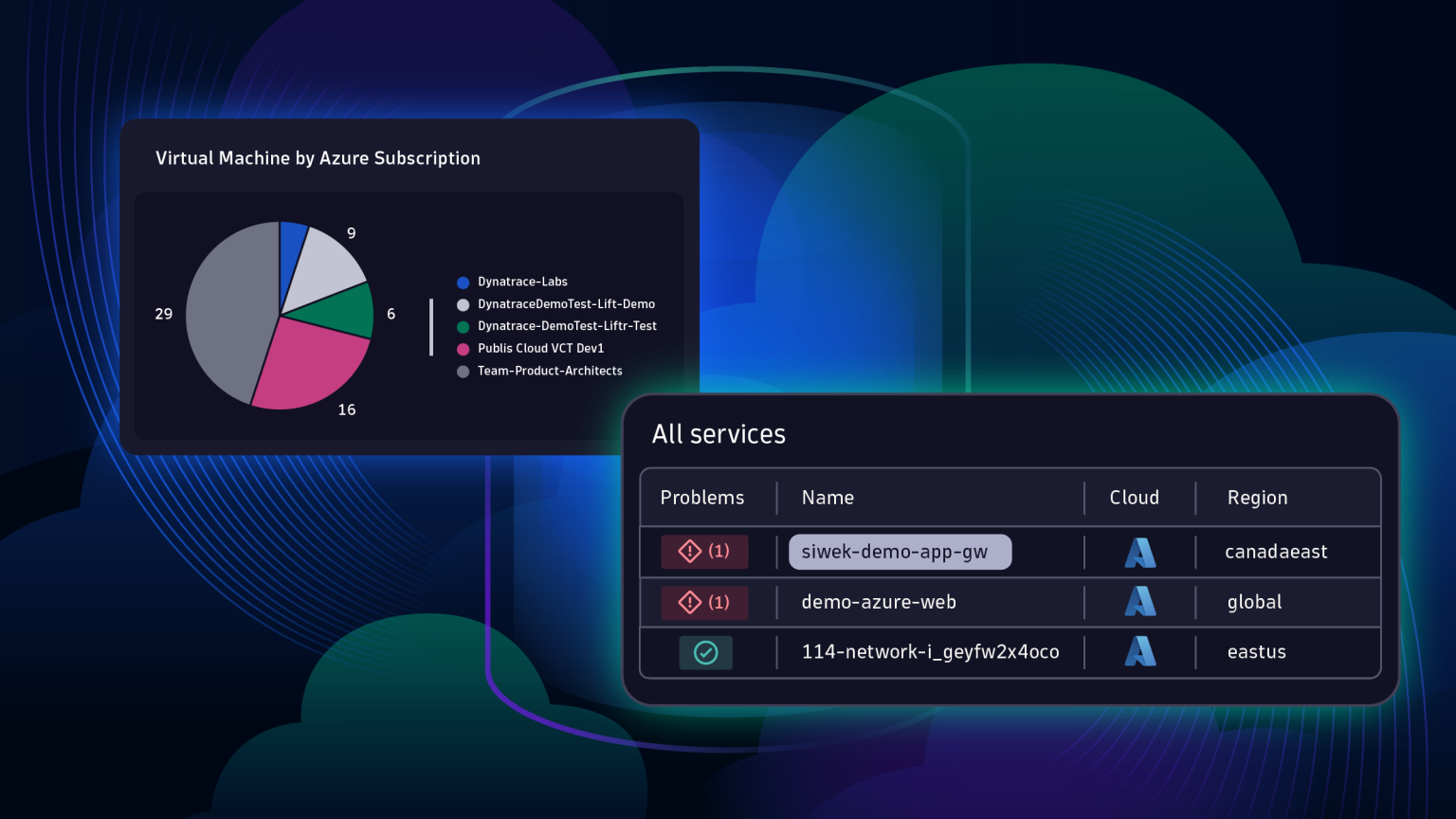Click the Dynatrace-Labs blue legend dot
The width and height of the screenshot is (1456, 819).
[x=463, y=282]
